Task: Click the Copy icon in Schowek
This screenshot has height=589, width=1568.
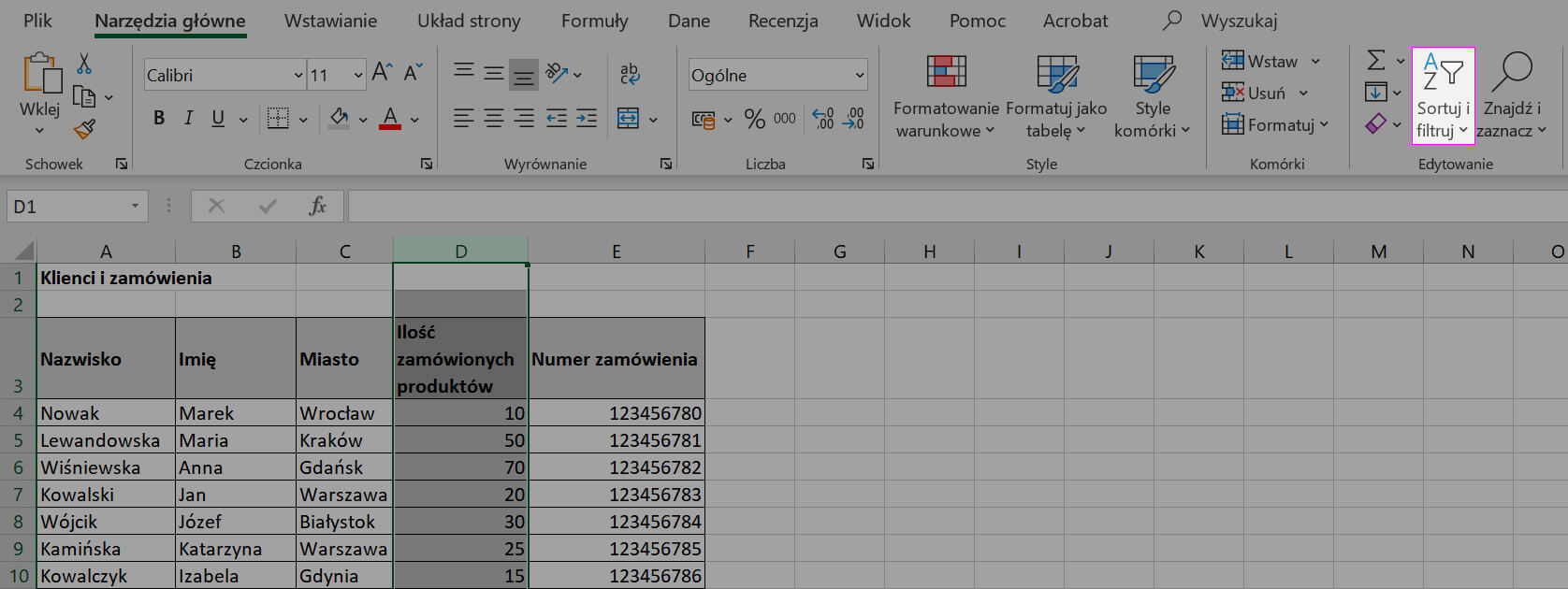Action: (84, 96)
